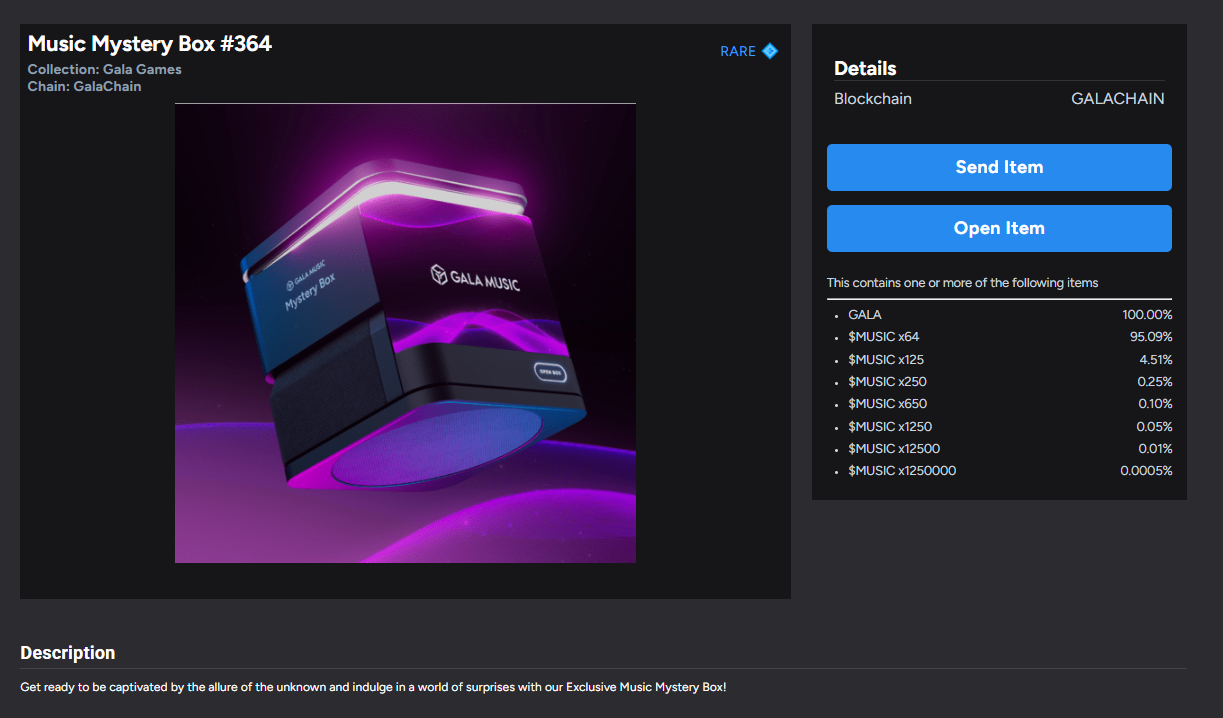
Task: Select the $MUSIC x64 item
Action: click(884, 337)
